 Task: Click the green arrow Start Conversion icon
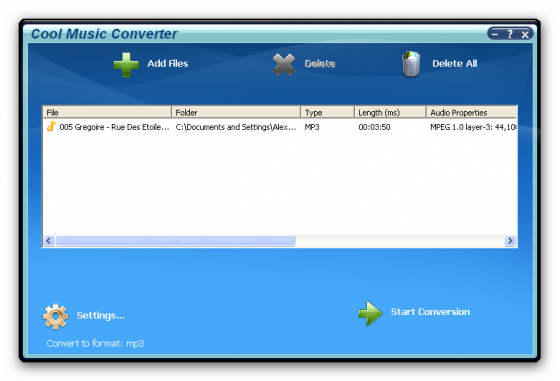[370, 313]
